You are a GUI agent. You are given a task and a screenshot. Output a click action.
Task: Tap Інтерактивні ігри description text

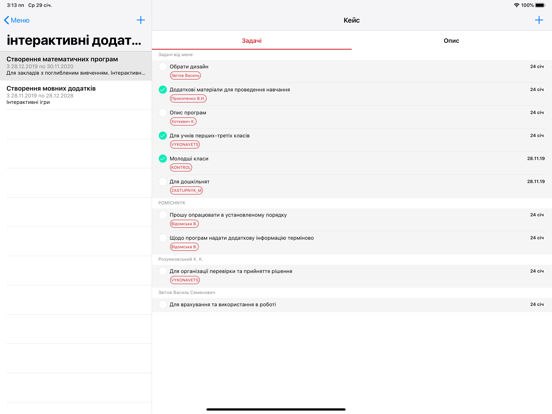(x=28, y=102)
